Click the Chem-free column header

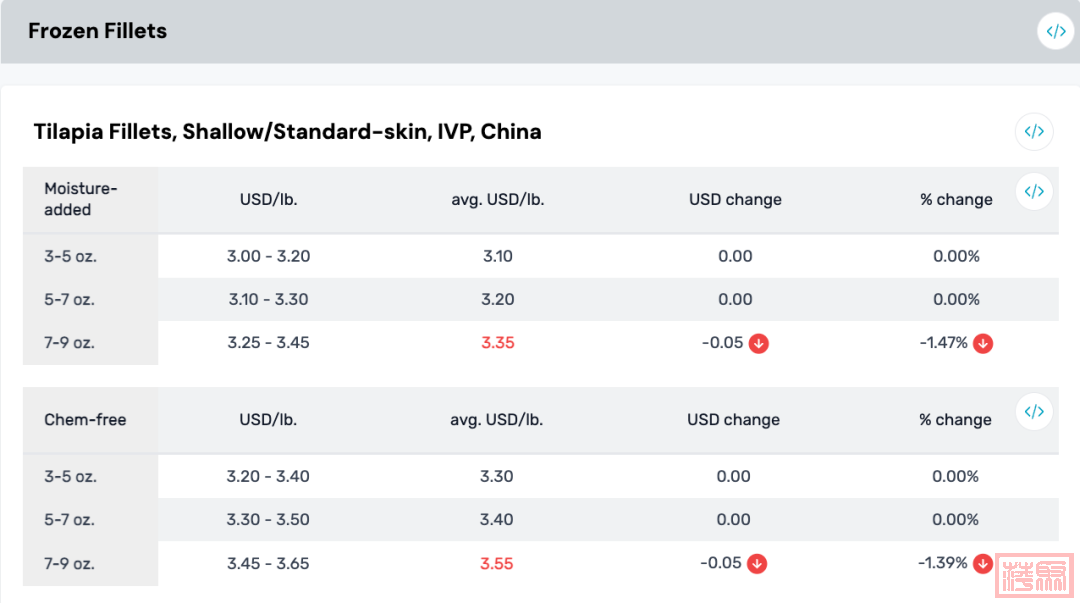coord(85,420)
